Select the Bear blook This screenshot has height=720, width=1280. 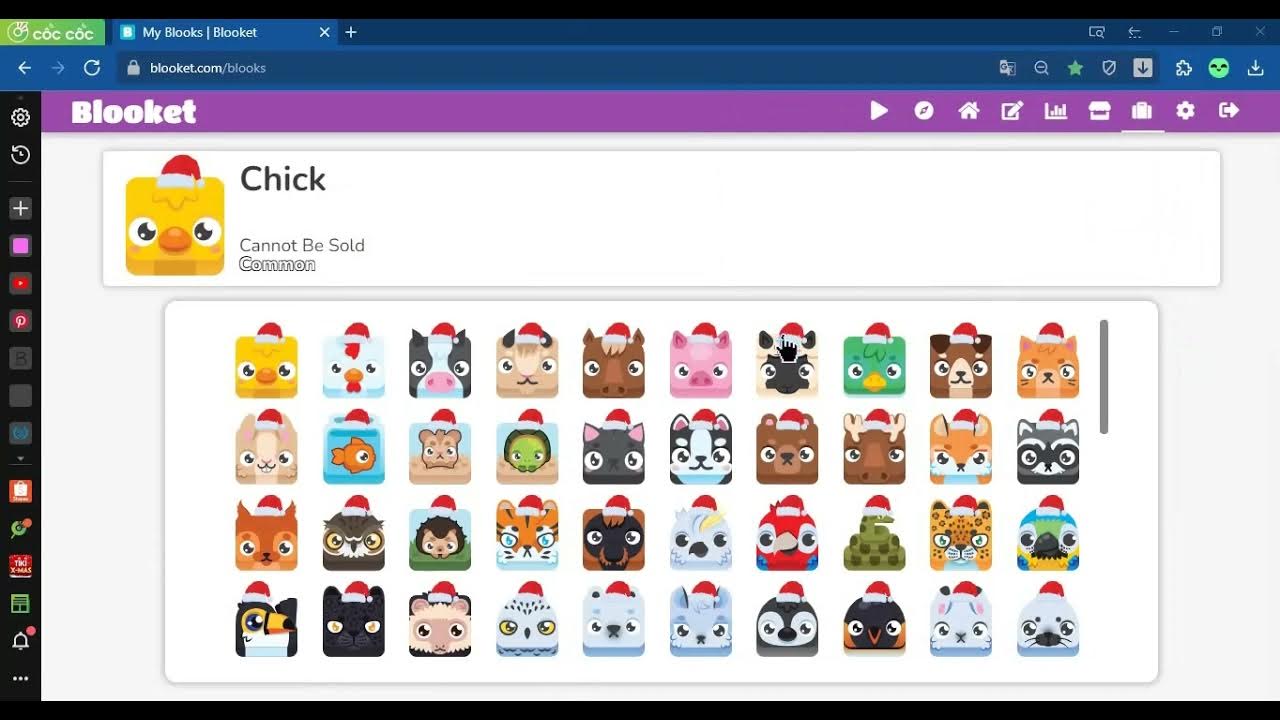(787, 447)
